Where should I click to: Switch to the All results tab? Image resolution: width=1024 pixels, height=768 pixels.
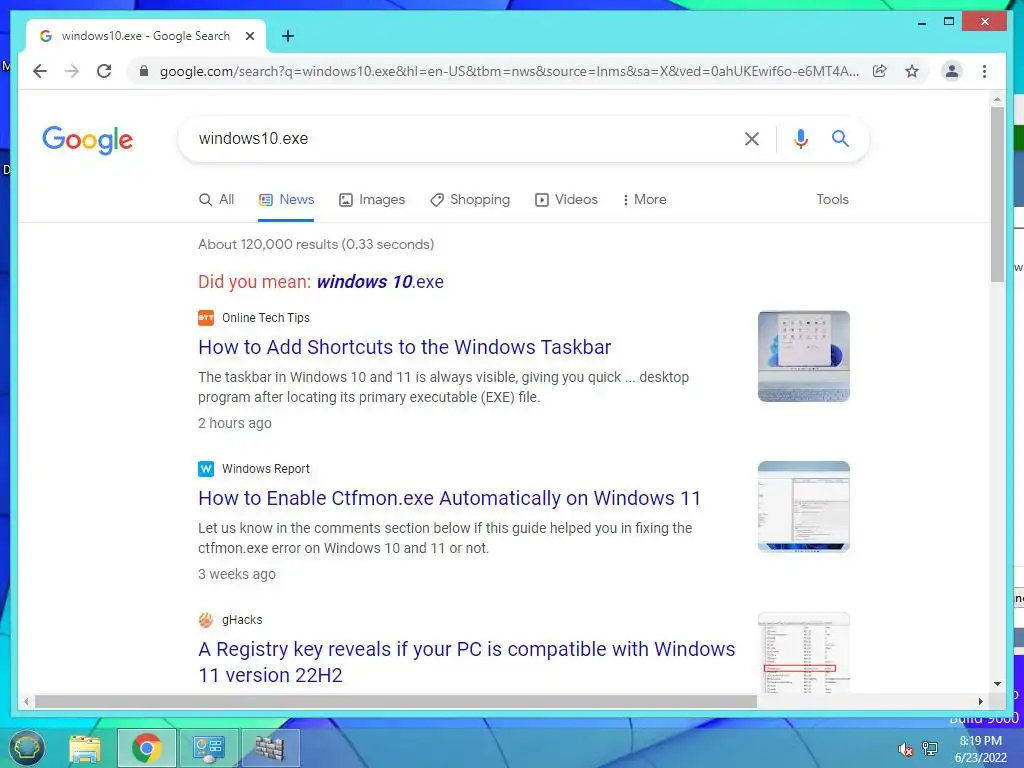click(x=216, y=200)
